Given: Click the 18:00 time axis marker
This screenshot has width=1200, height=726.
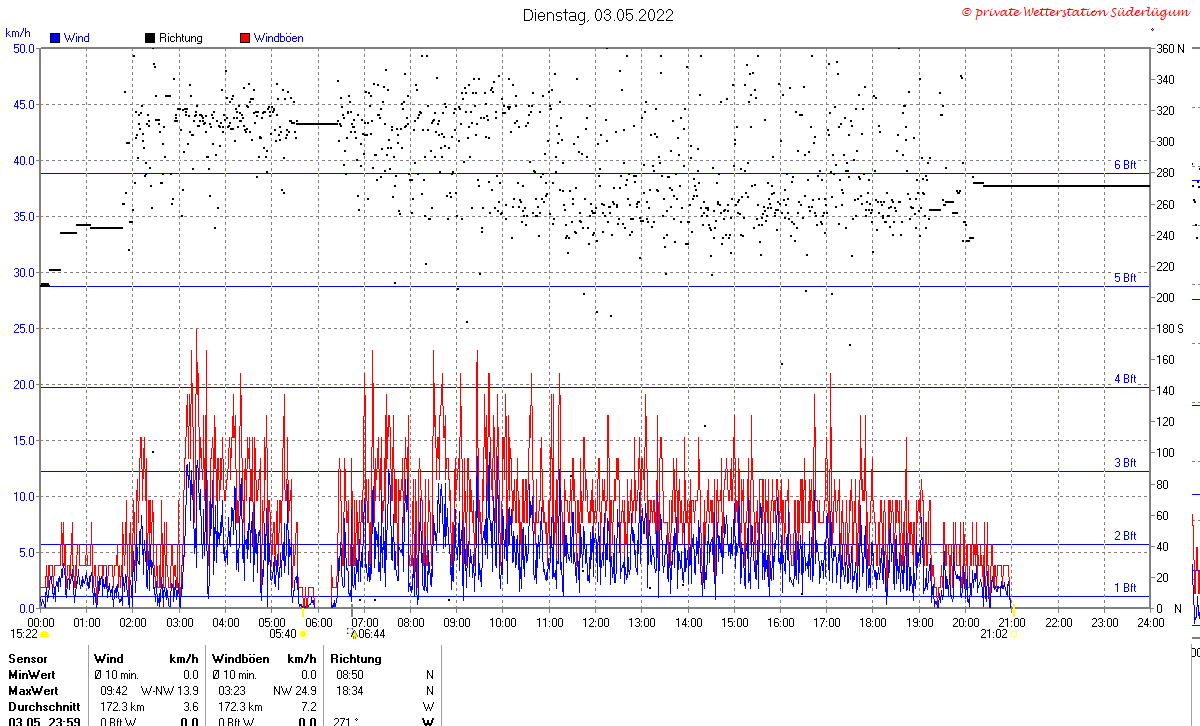Looking at the screenshot, I should tap(873, 623).
